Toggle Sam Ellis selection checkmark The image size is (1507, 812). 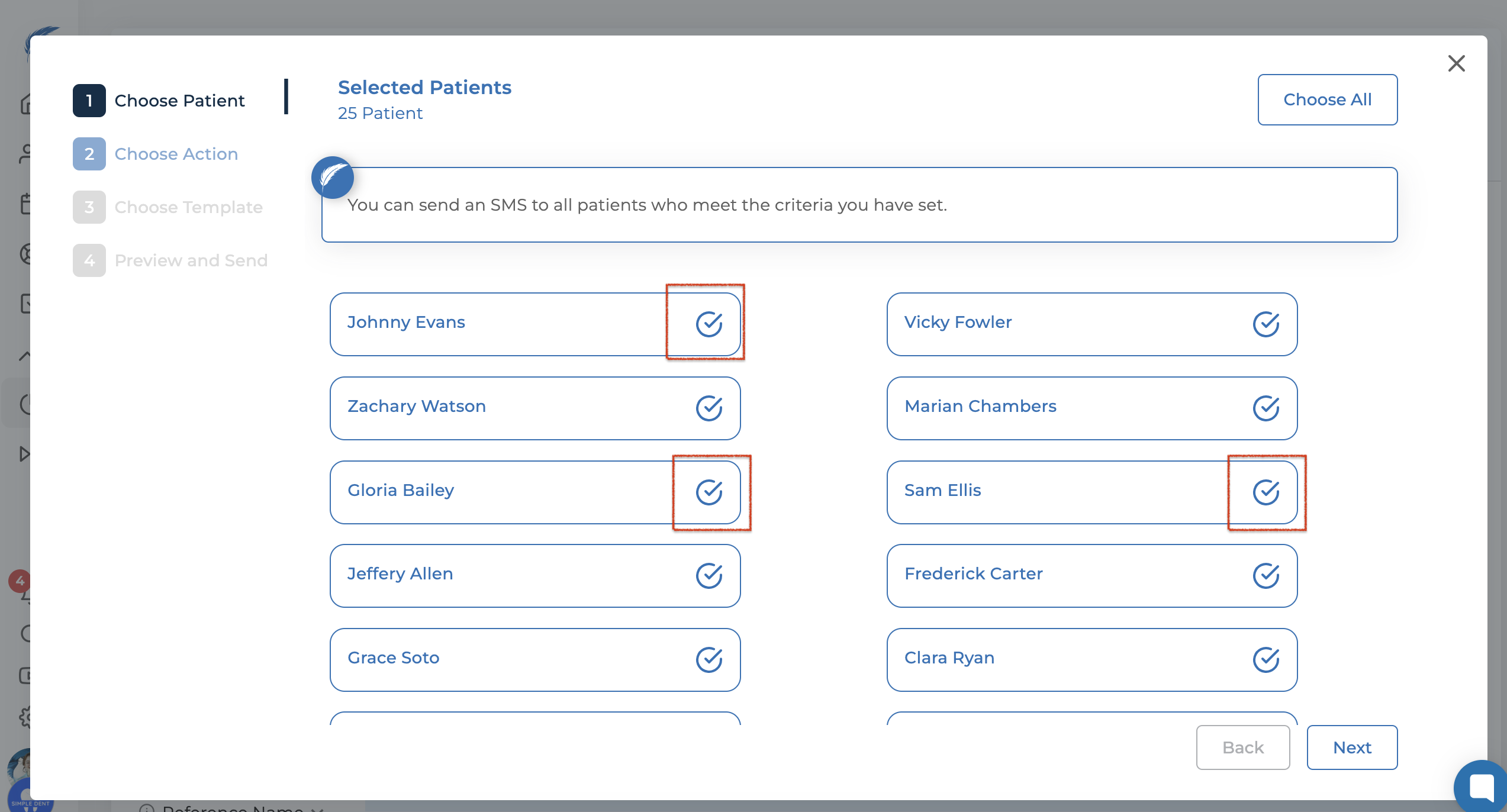point(1266,492)
